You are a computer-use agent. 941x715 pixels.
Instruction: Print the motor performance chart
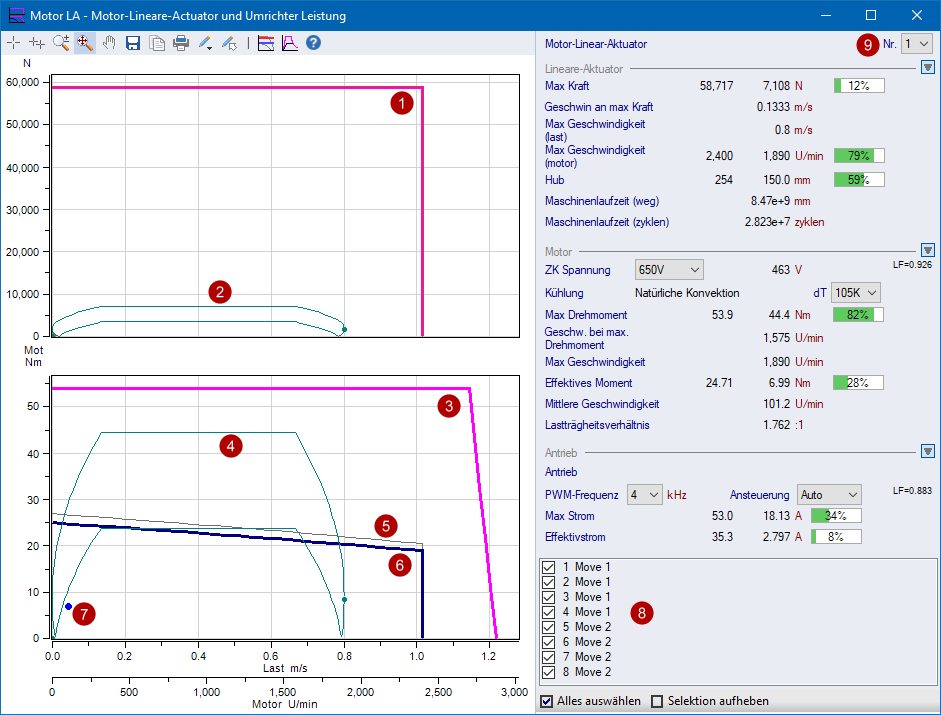tap(181, 43)
